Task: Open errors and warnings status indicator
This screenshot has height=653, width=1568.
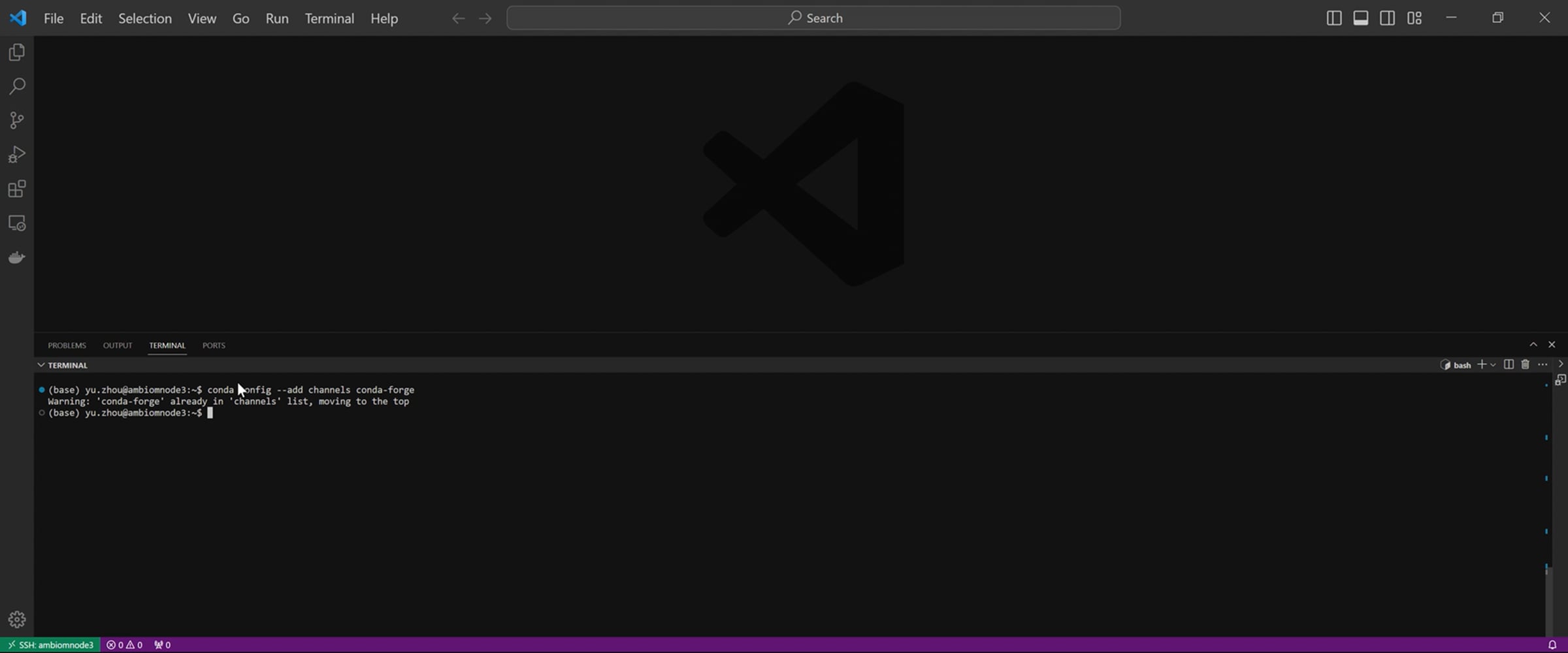Action: coord(124,645)
